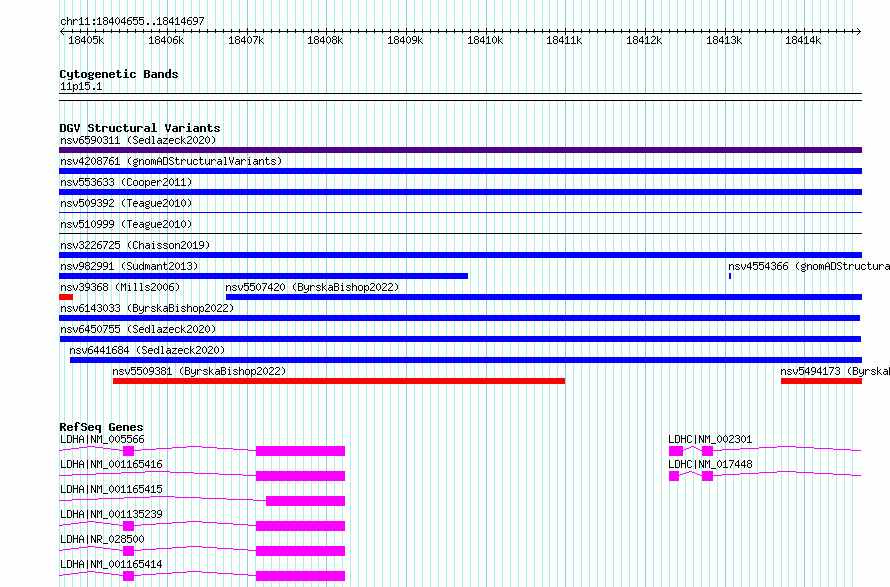Click the nsv4208761 (gnomADStructuralVariants) label
890x587 pixels.
pos(171,161)
